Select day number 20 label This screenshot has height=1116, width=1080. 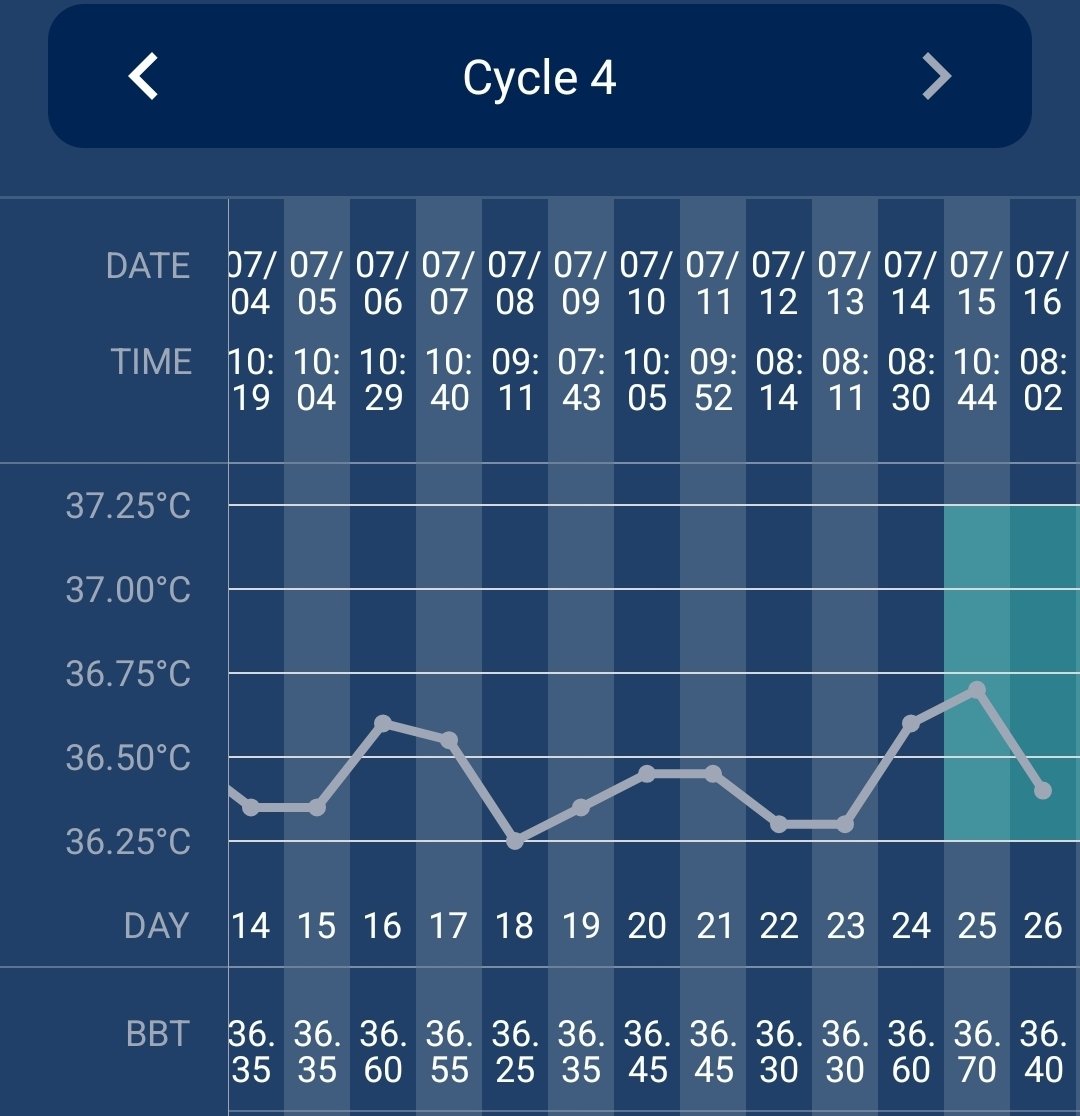[x=647, y=926]
